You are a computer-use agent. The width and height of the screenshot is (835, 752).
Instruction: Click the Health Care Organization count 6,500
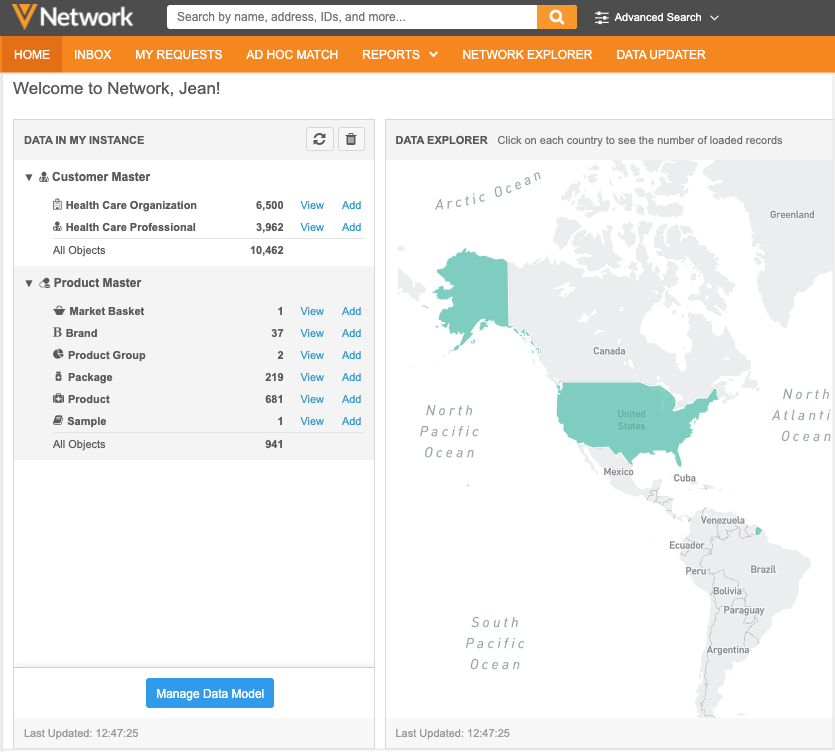coord(269,205)
